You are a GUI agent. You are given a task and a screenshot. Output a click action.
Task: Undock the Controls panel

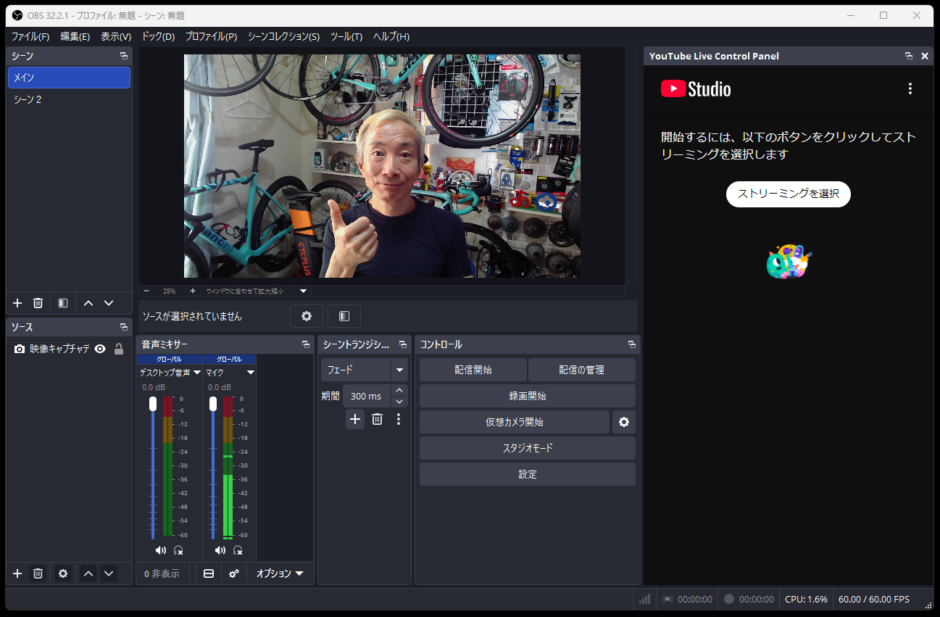631,344
